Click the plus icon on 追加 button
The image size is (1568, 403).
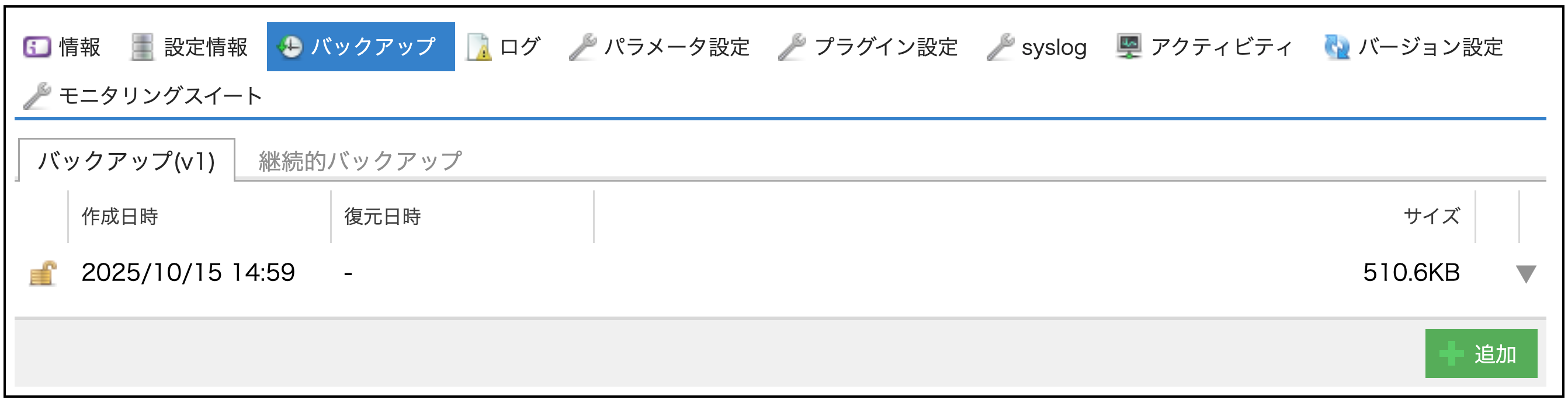pyautogui.click(x=1451, y=354)
